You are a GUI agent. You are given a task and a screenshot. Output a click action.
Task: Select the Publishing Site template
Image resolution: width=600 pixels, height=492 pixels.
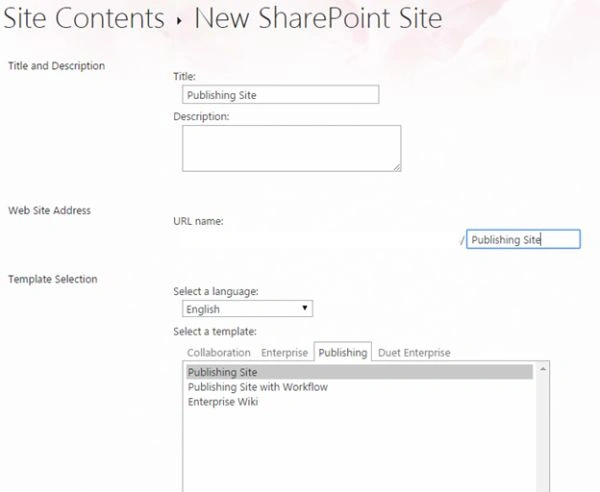[359, 372]
